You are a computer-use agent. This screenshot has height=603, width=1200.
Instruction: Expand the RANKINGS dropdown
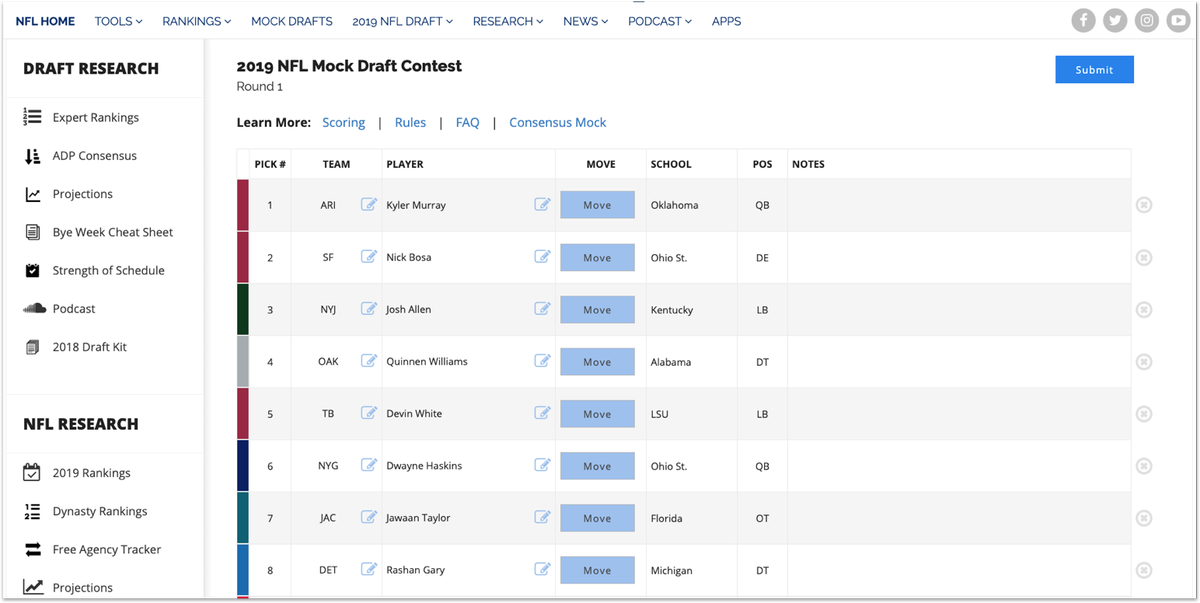pos(196,21)
